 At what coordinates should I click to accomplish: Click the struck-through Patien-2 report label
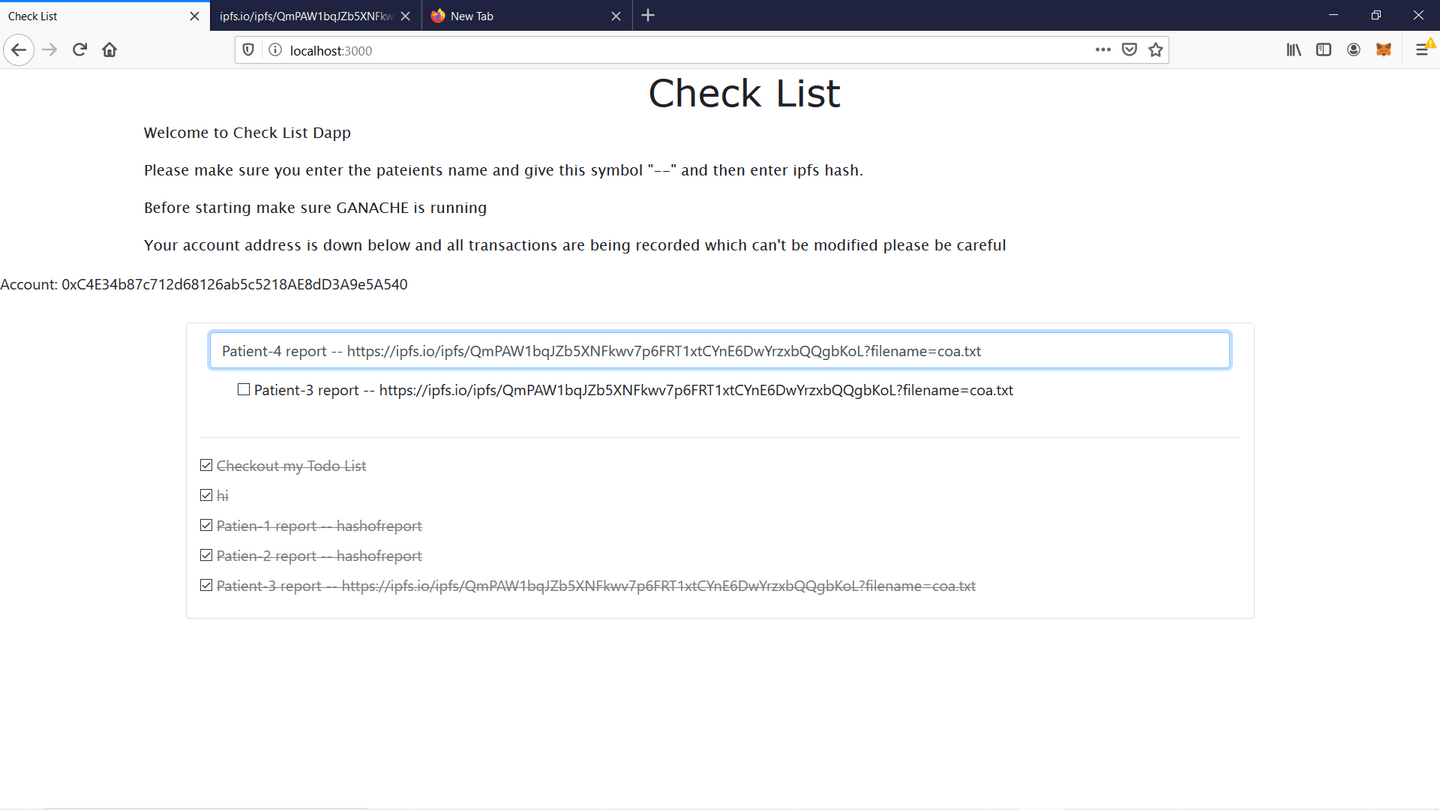(x=319, y=556)
